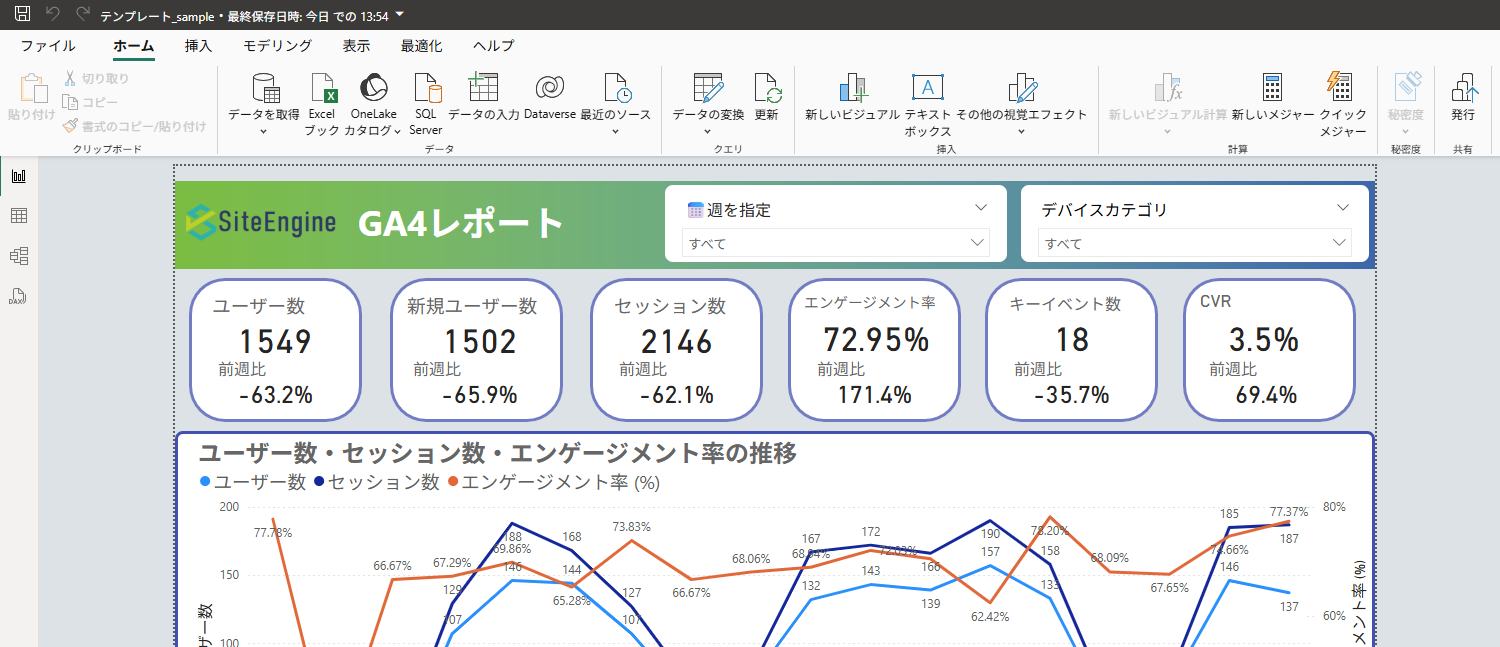Image resolution: width=1500 pixels, height=647 pixels.
Task: Click the 発行 publish icon
Action: pyautogui.click(x=1463, y=88)
